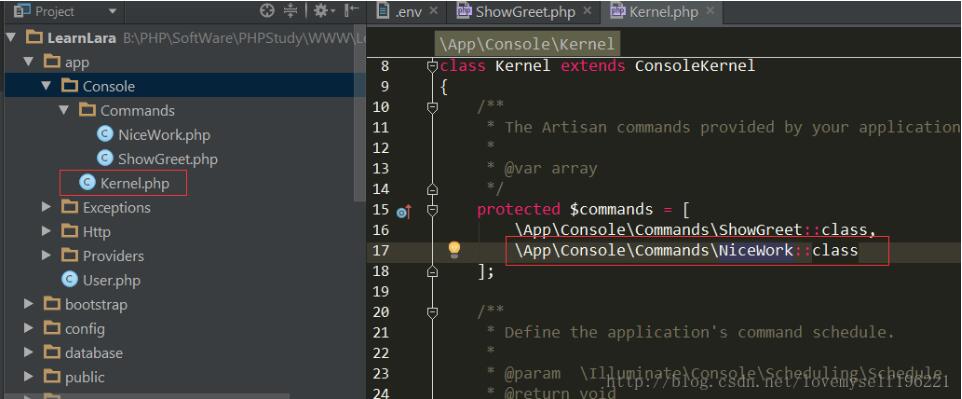This screenshot has width=962, height=399.
Task: Click the lightbulb intention icon on line 17
Action: (x=454, y=249)
